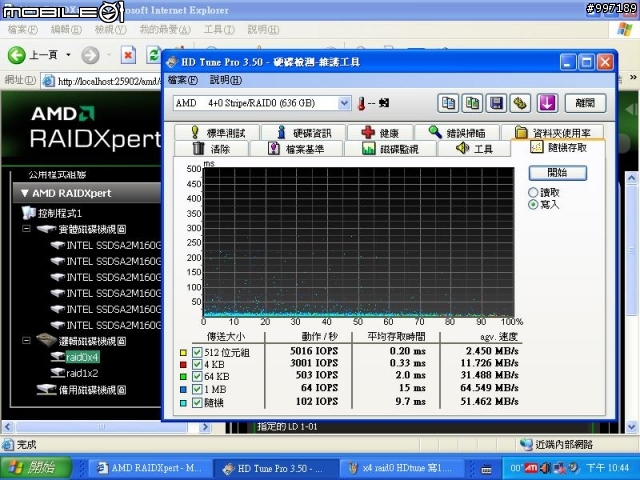Click the purple down-arrow minimize-to-tray icon
The height and width of the screenshot is (480, 640).
[547, 103]
